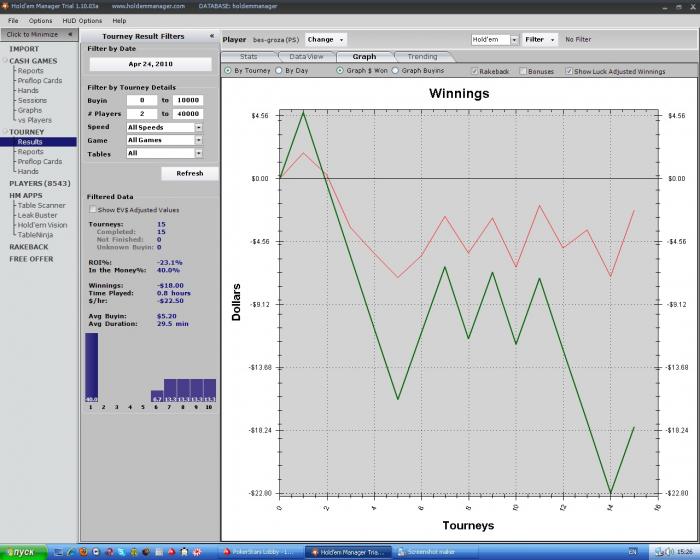The width and height of the screenshot is (700, 560).
Task: Switch to Screenshot maker in taskbar
Action: (428, 552)
